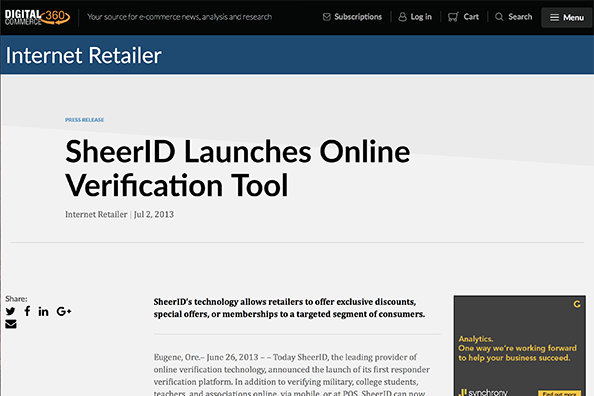Click the Subscriptions envelope icon

[327, 17]
